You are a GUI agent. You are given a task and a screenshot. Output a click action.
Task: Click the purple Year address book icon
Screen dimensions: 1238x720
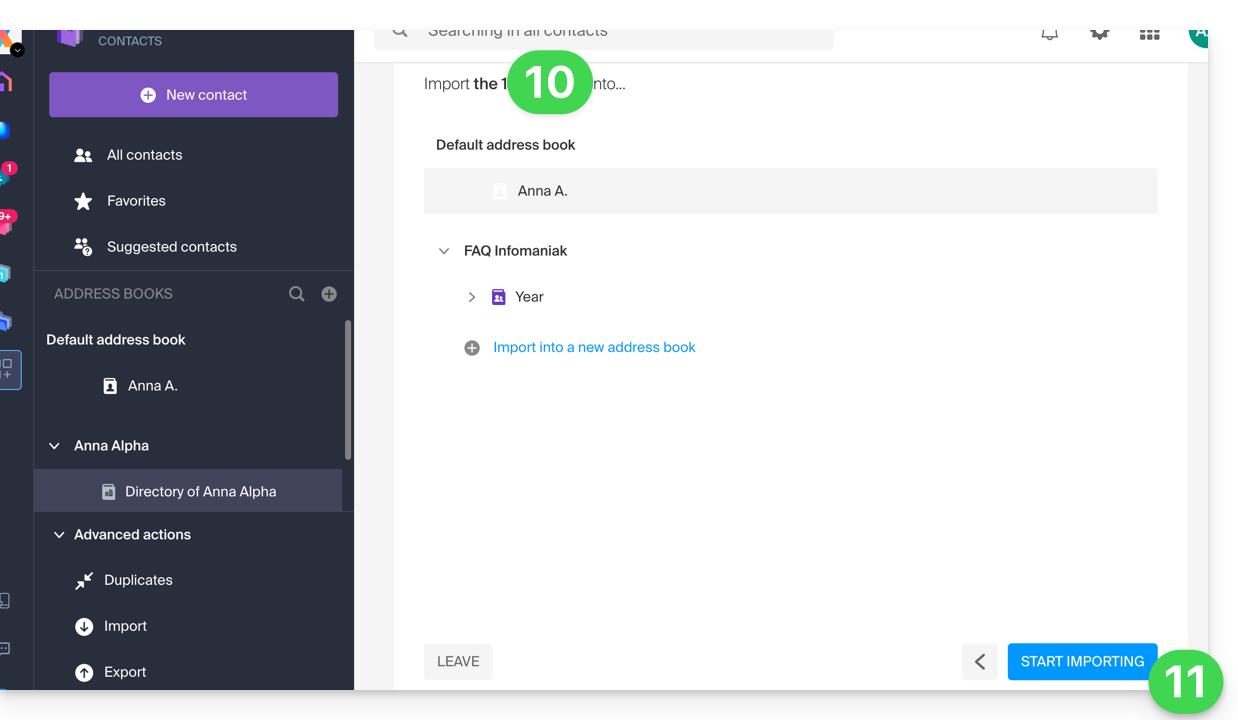[x=499, y=297]
